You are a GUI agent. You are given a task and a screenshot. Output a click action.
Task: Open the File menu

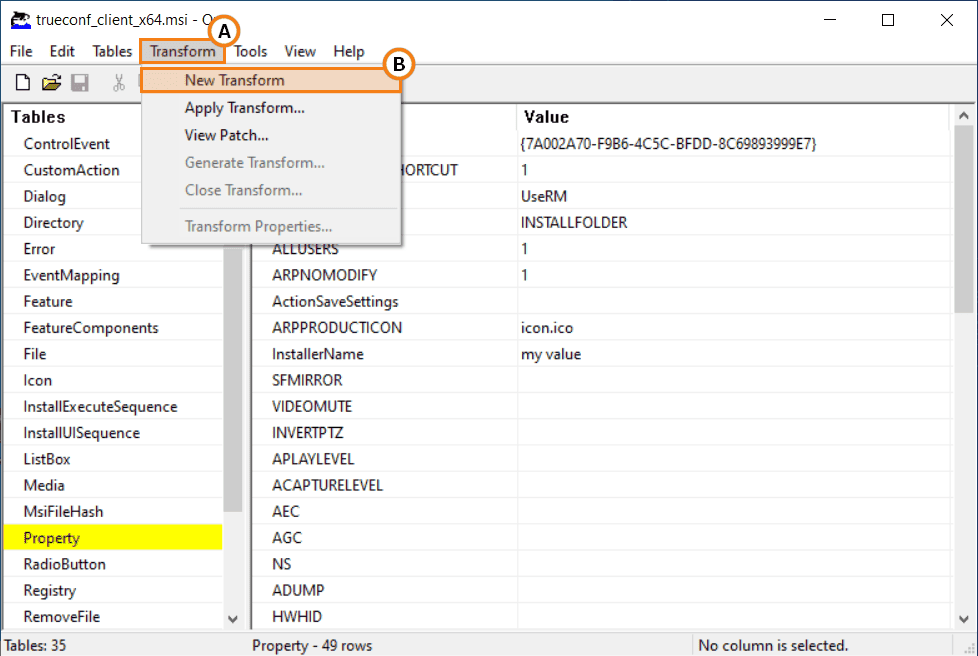point(21,51)
